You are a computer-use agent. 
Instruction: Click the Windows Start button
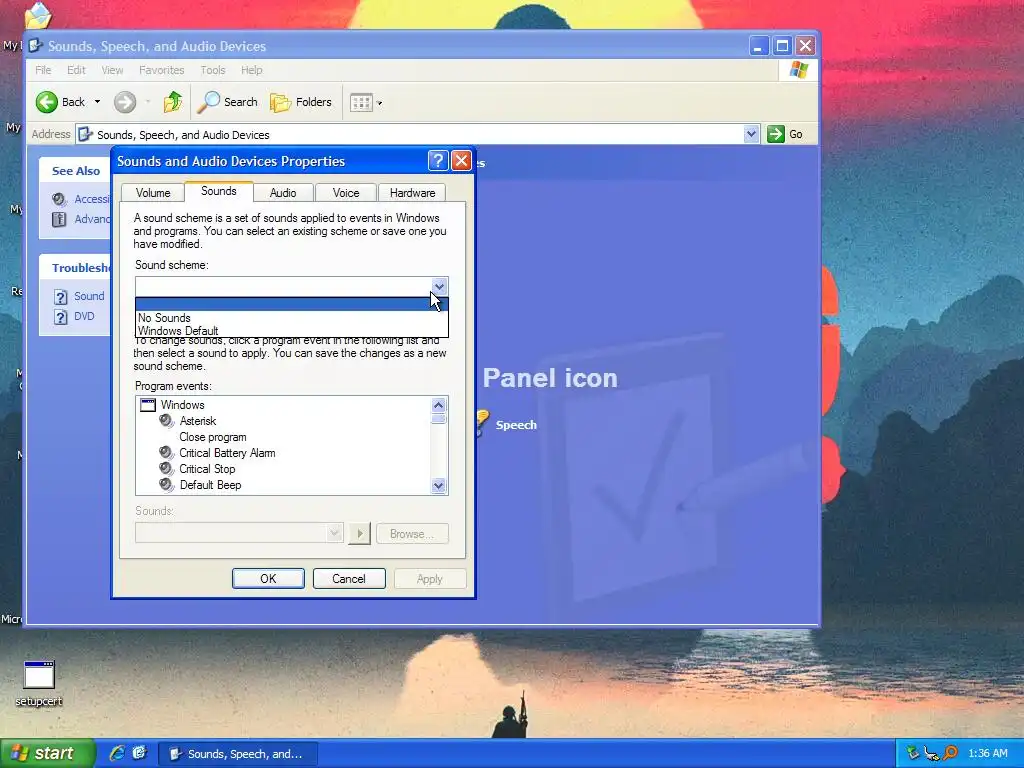point(46,754)
